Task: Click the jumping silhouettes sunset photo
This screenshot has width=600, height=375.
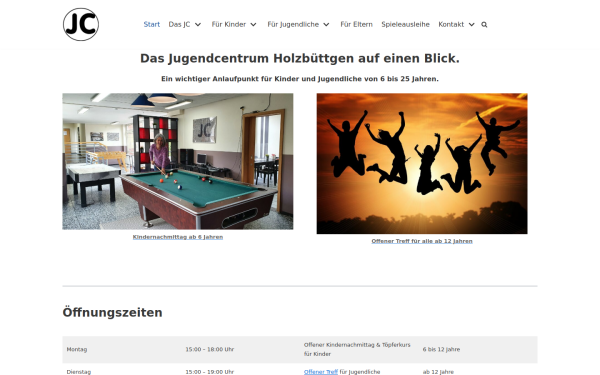Action: coord(422,163)
